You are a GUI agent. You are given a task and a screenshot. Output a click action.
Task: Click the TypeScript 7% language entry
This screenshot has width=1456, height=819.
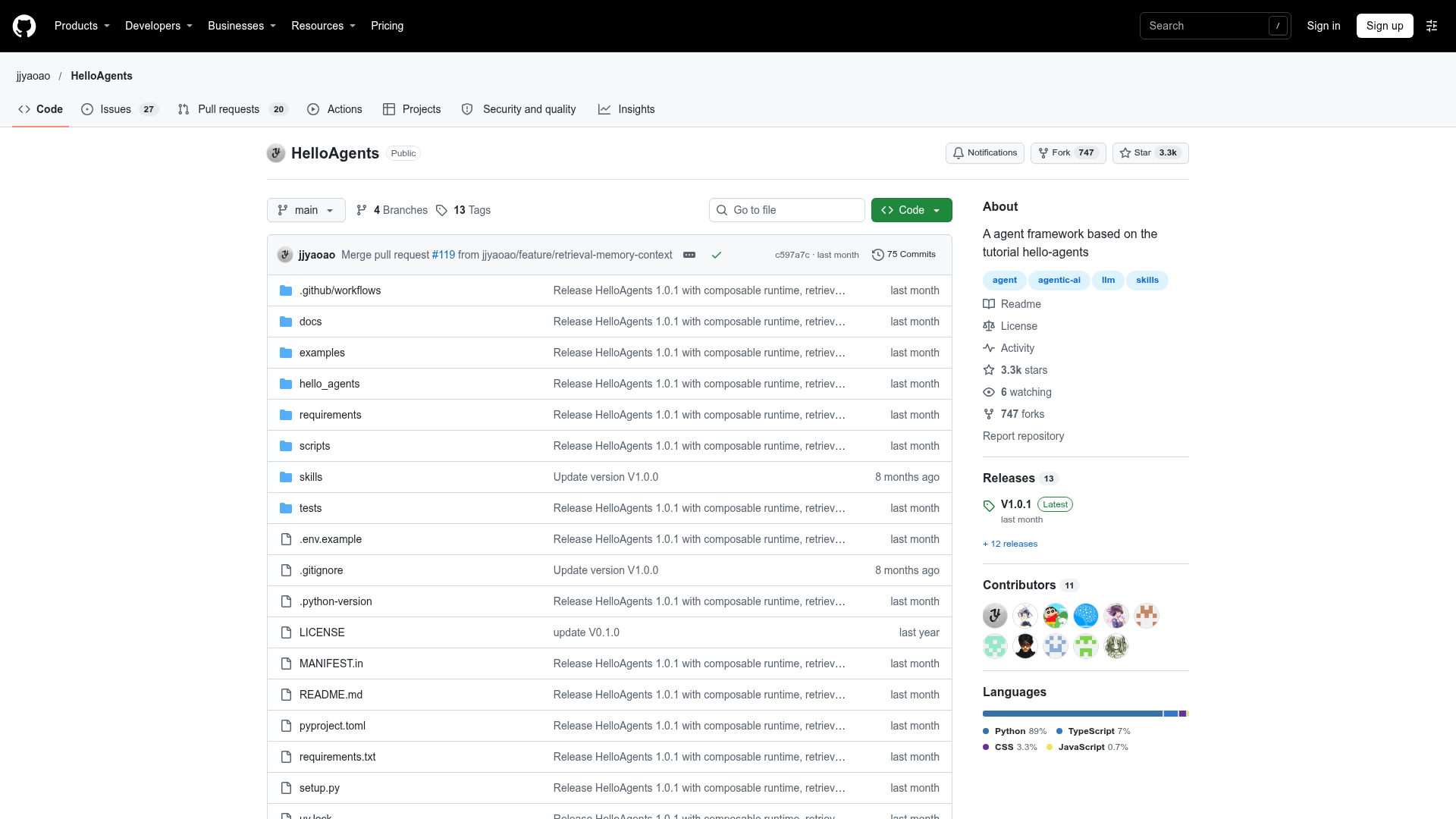coord(1093,731)
